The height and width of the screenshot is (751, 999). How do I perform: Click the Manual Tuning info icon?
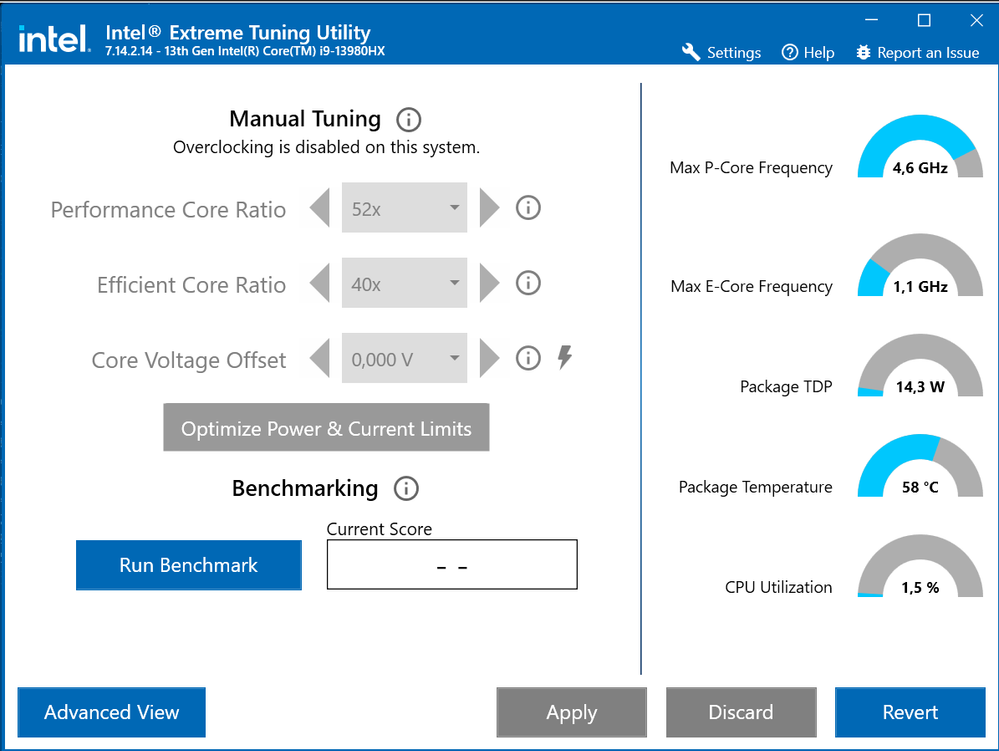pos(408,119)
